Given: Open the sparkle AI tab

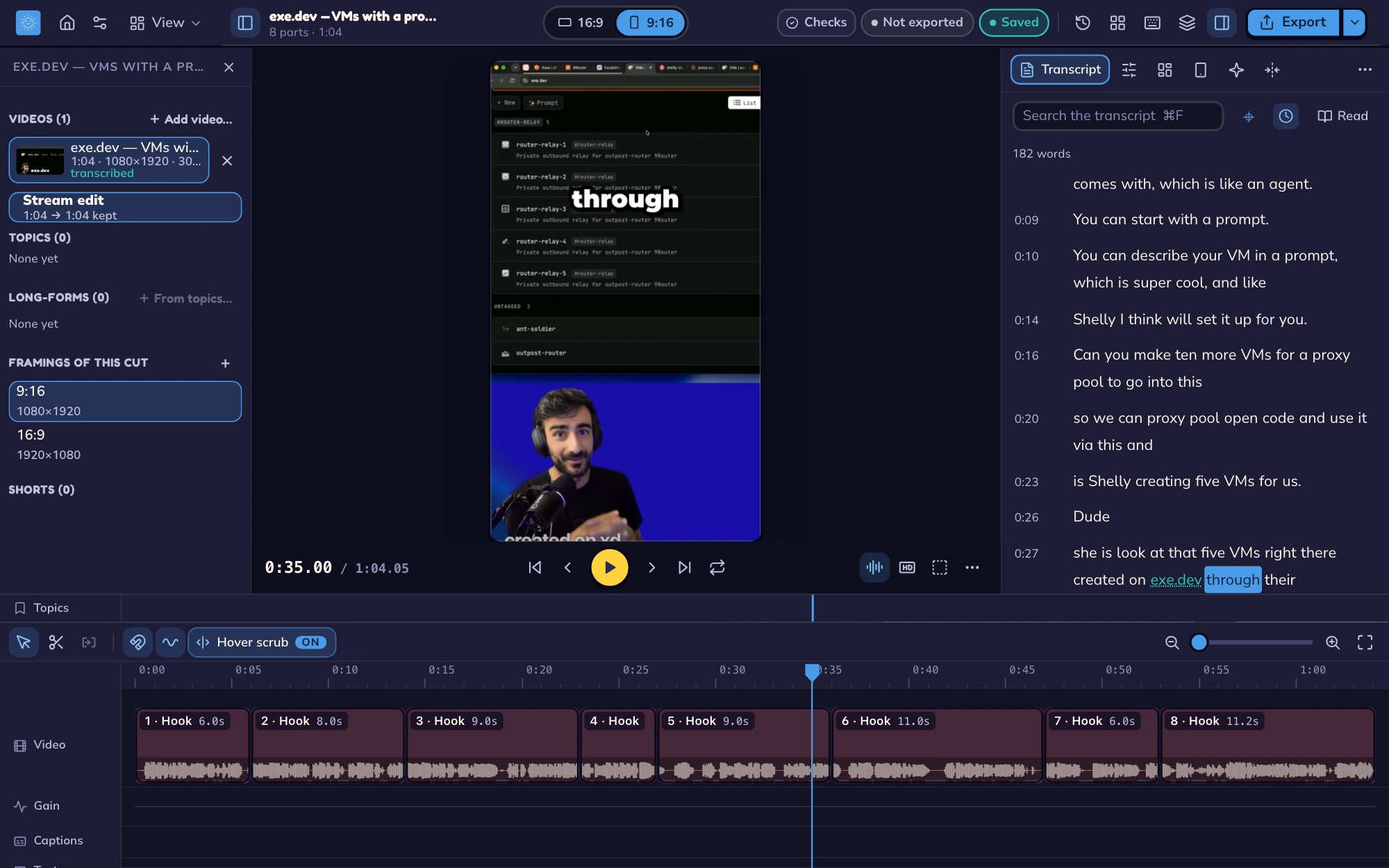Looking at the screenshot, I should tap(1236, 69).
